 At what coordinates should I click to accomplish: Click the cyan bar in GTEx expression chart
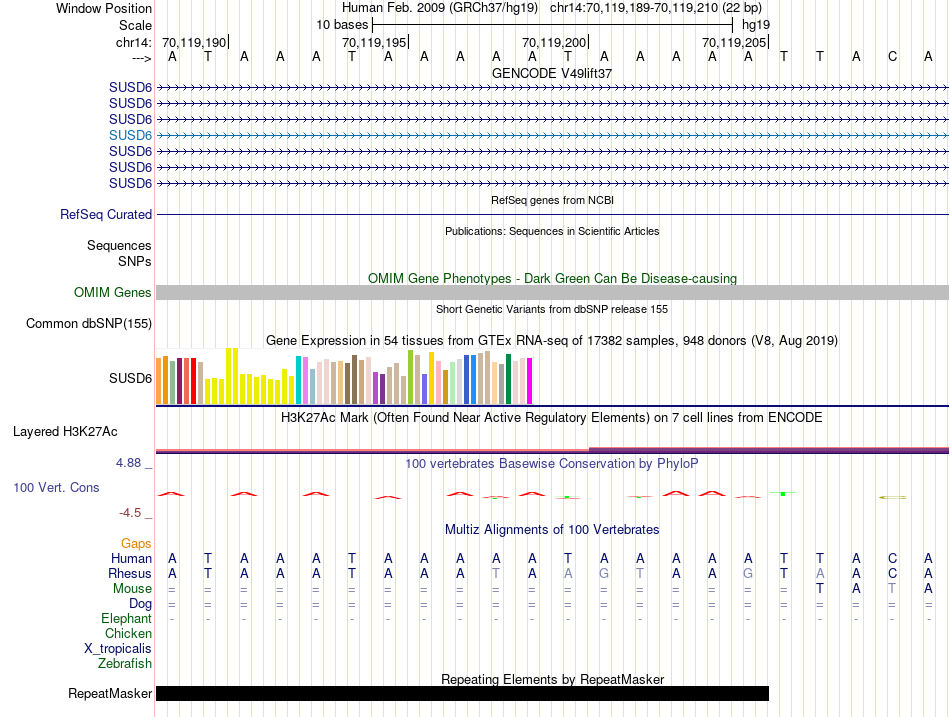pos(298,379)
